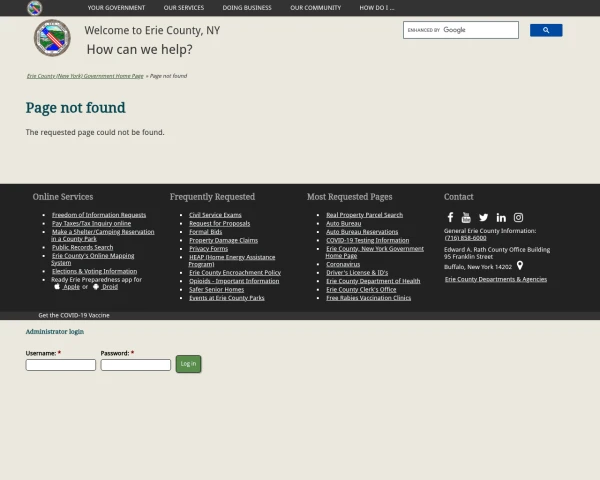Viewport: 600px width, 480px height.
Task: Focus the Username text field
Action: tap(61, 365)
